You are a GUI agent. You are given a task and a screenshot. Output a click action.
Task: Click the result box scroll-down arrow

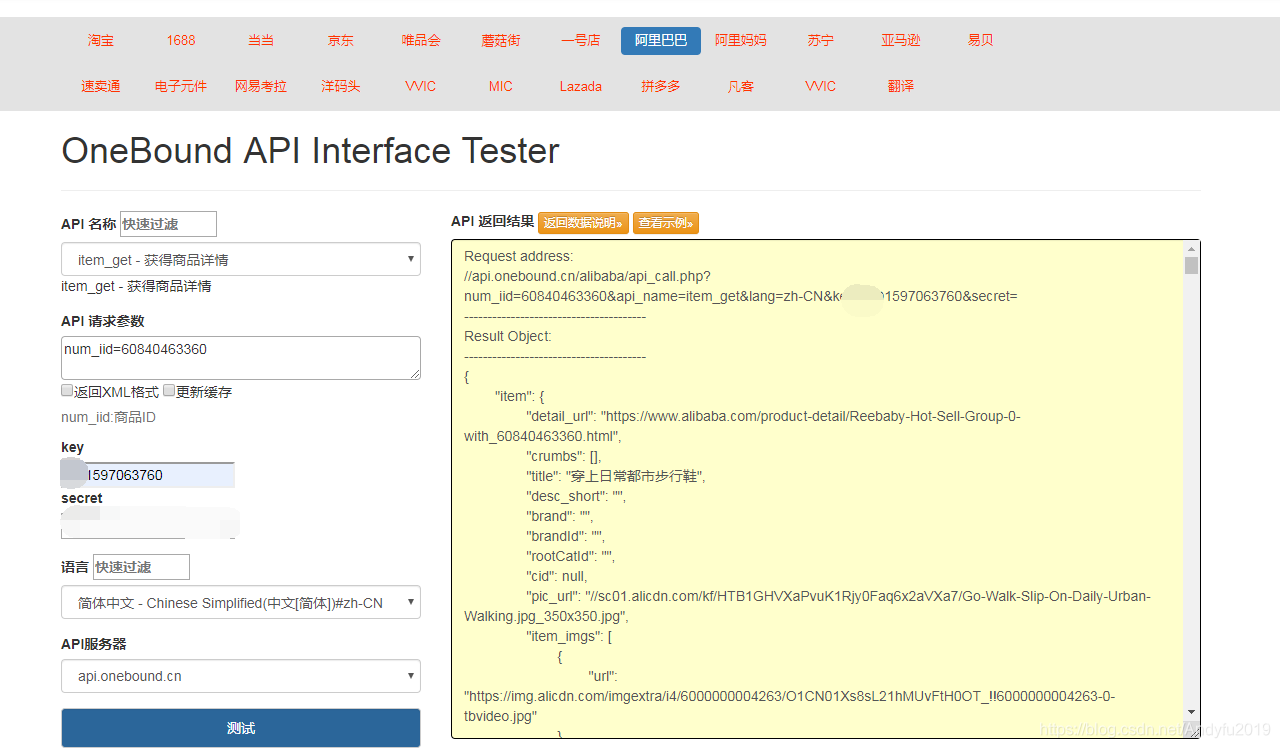pyautogui.click(x=1191, y=712)
